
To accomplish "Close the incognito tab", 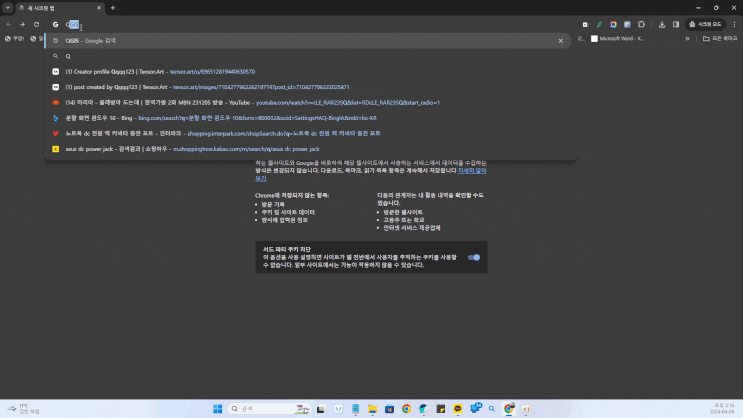I will 99,8.
